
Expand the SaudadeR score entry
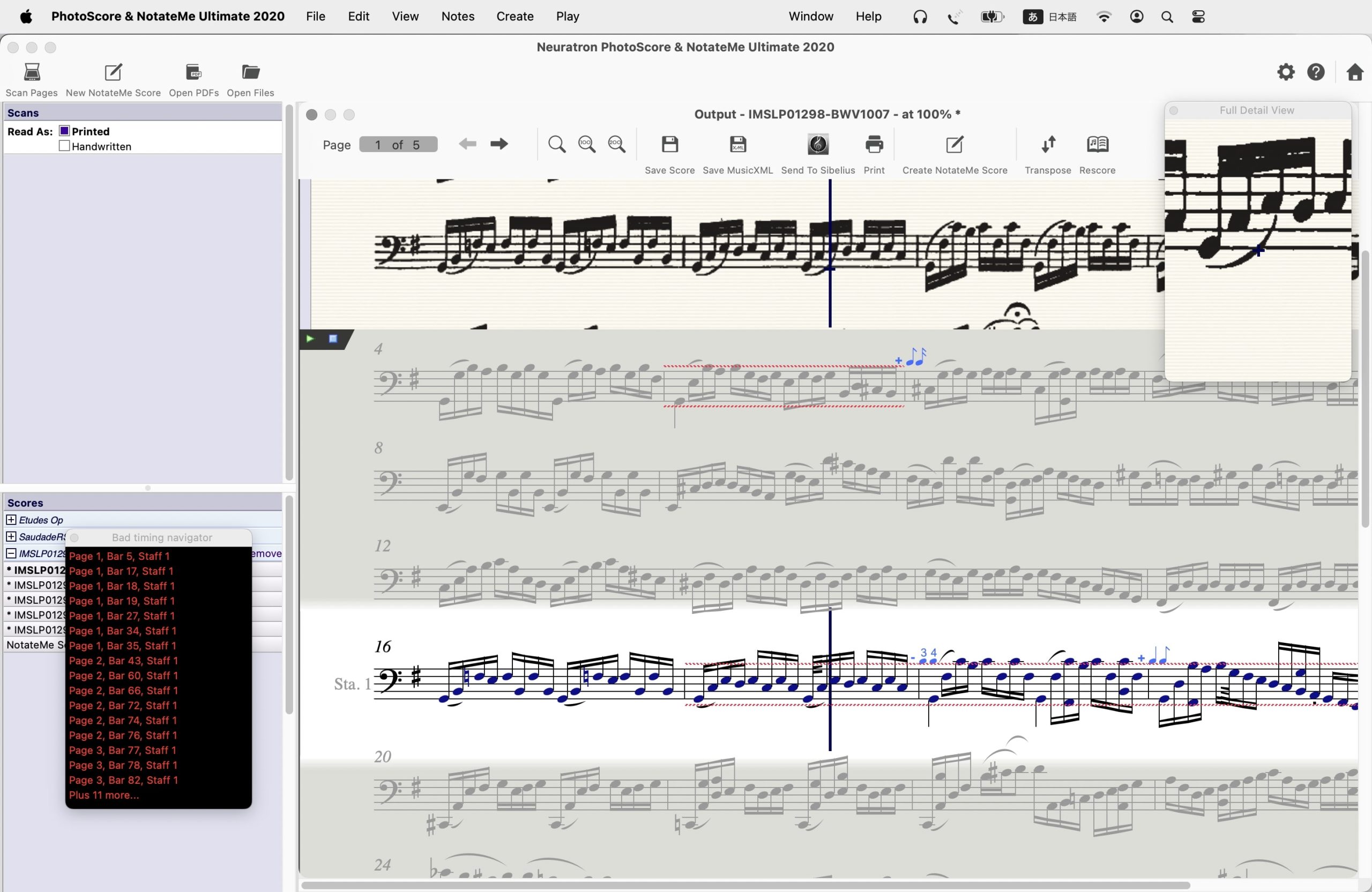point(11,536)
